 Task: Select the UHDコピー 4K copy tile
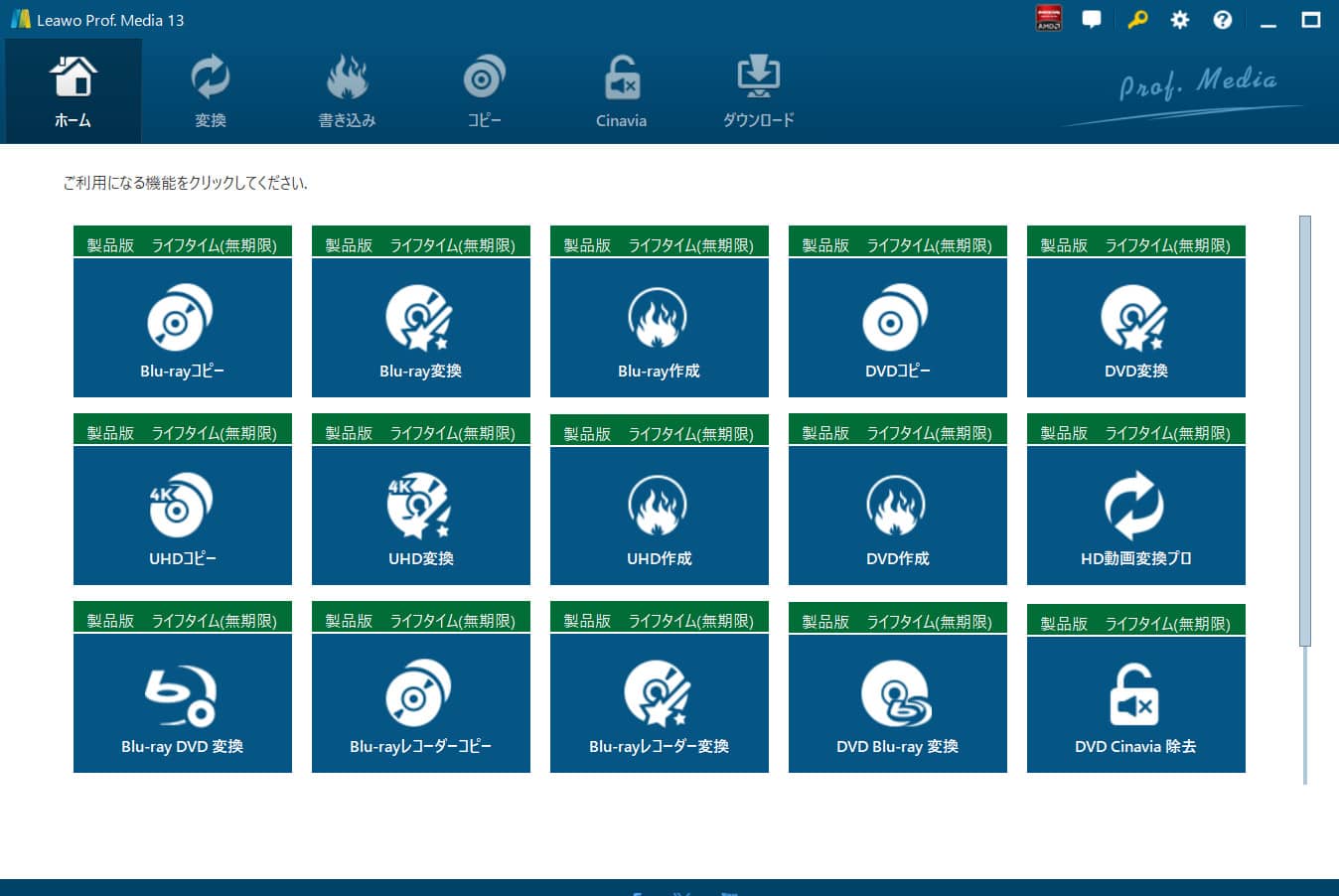point(182,516)
